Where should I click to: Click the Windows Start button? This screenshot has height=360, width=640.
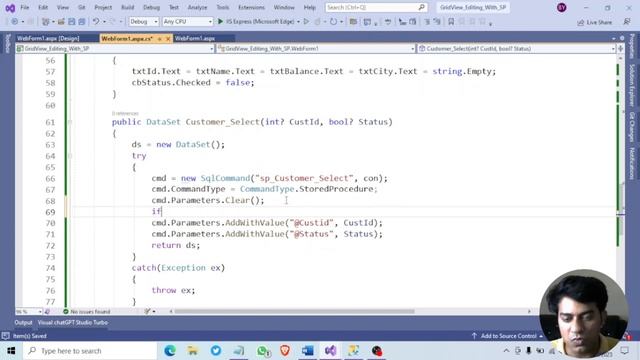pos(11,351)
